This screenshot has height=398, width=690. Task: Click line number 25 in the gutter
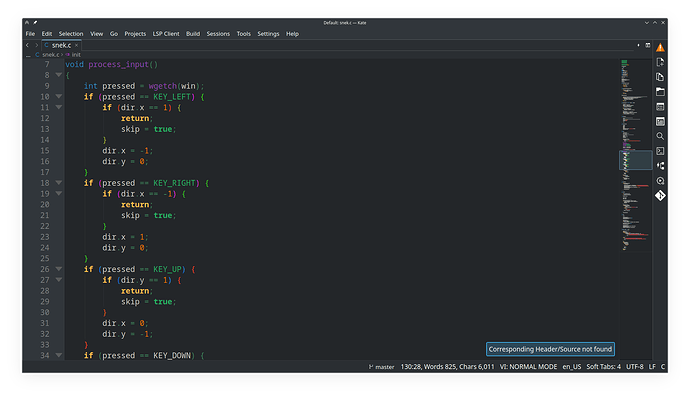click(x=45, y=258)
